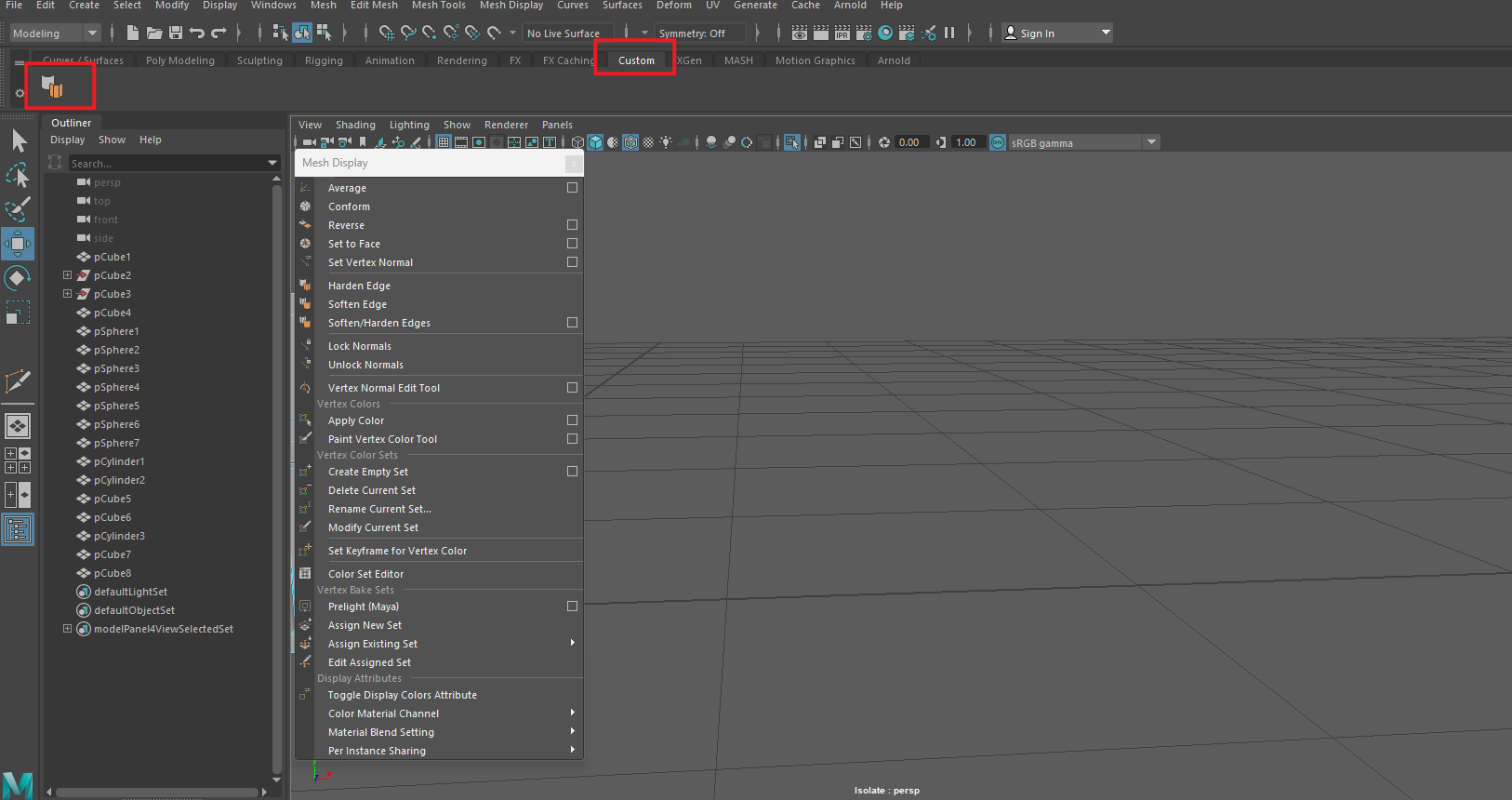Save the scene with floppy icon
The width and height of the screenshot is (1512, 800).
pos(176,33)
